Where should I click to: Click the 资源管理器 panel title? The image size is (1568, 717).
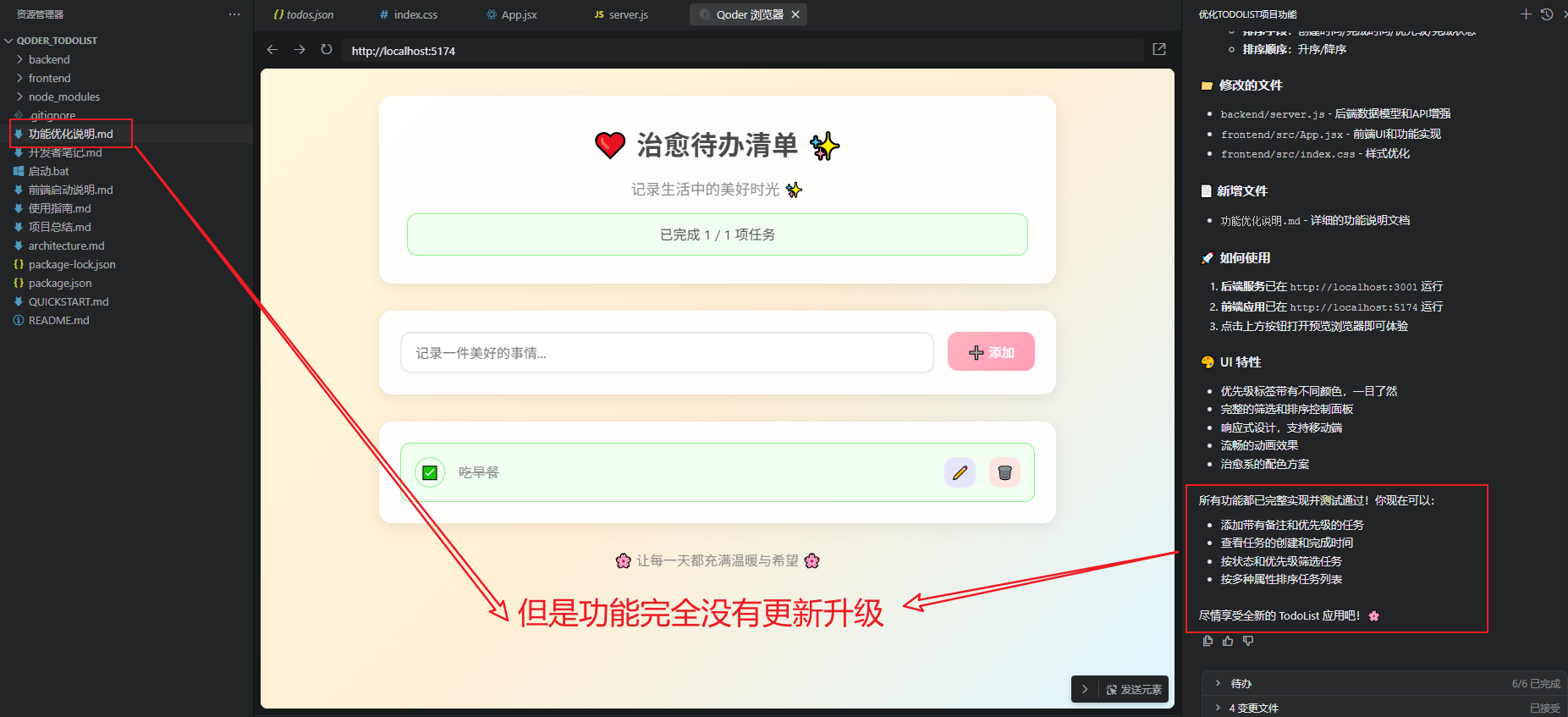tap(40, 14)
